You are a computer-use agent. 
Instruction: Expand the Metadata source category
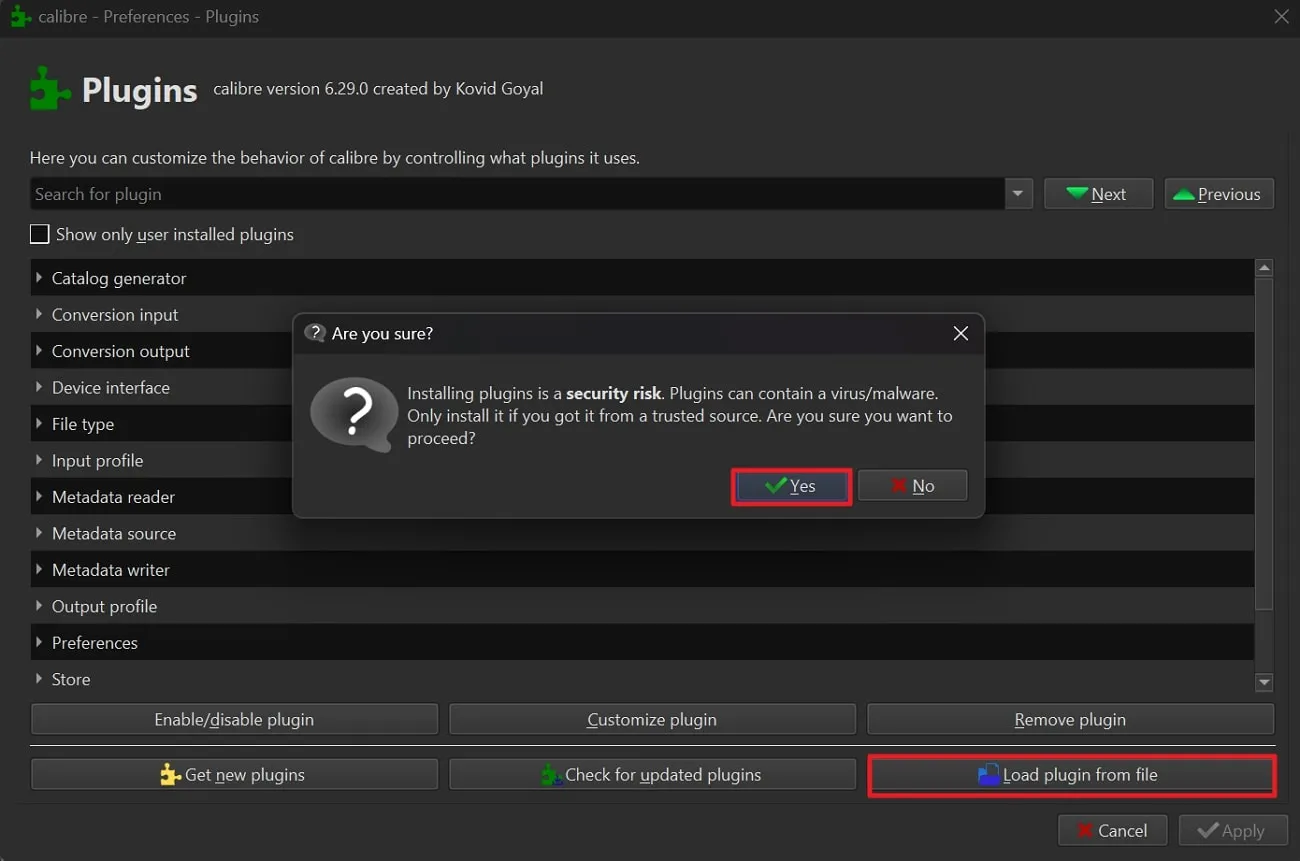[x=37, y=533]
